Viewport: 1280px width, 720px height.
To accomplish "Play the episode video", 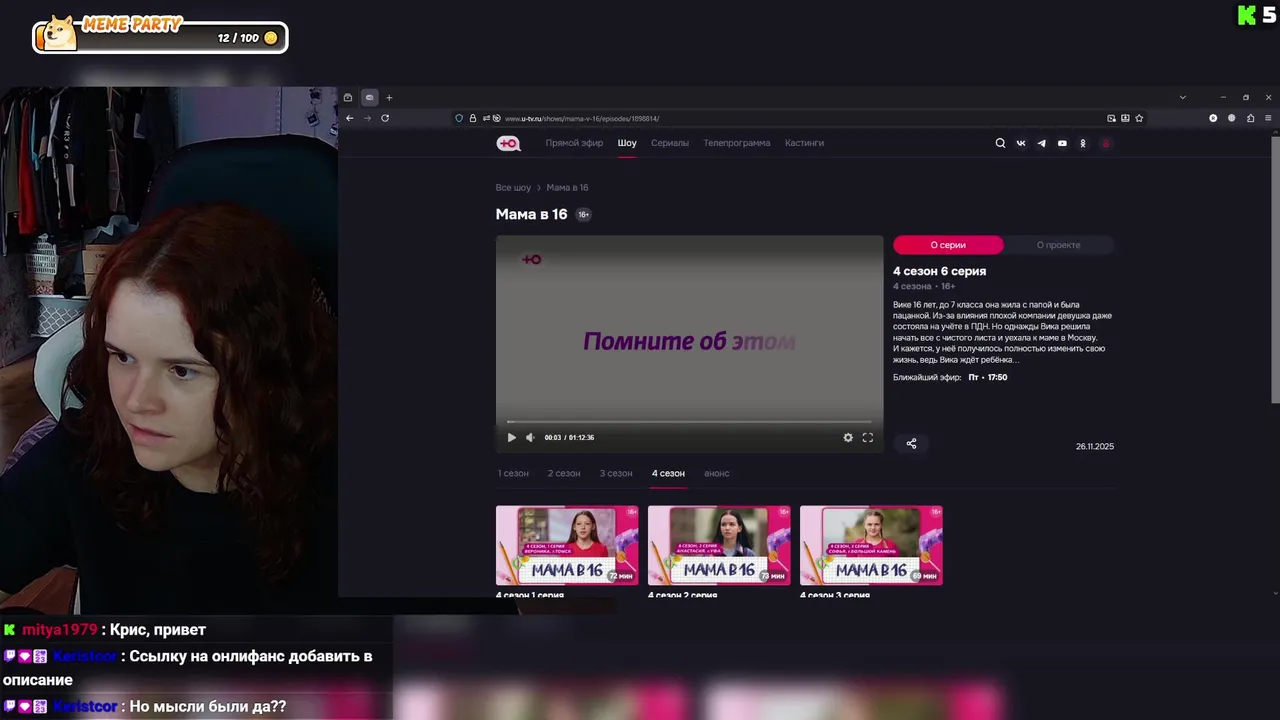I will 512,437.
